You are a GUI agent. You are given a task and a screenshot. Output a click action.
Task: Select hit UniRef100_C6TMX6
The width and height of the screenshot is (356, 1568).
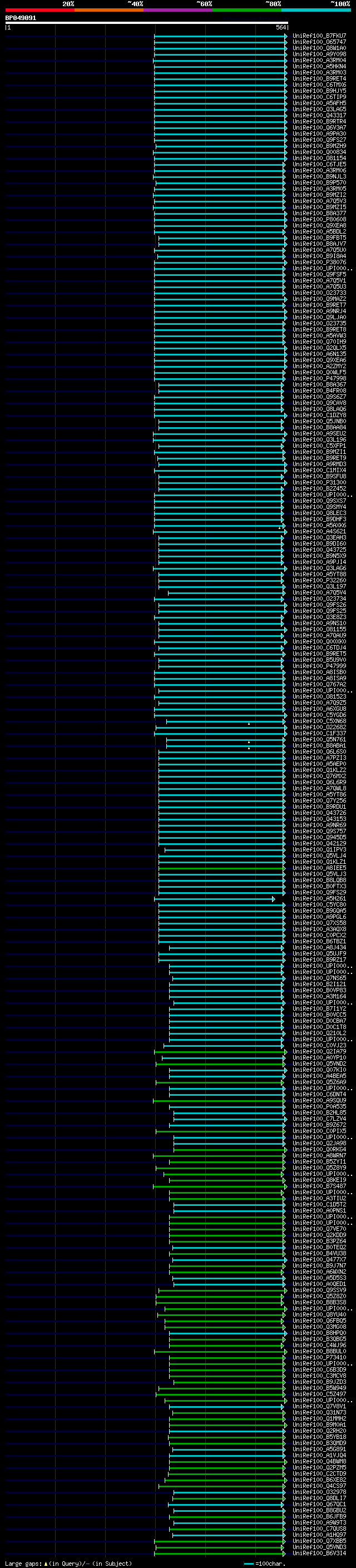coord(319,85)
